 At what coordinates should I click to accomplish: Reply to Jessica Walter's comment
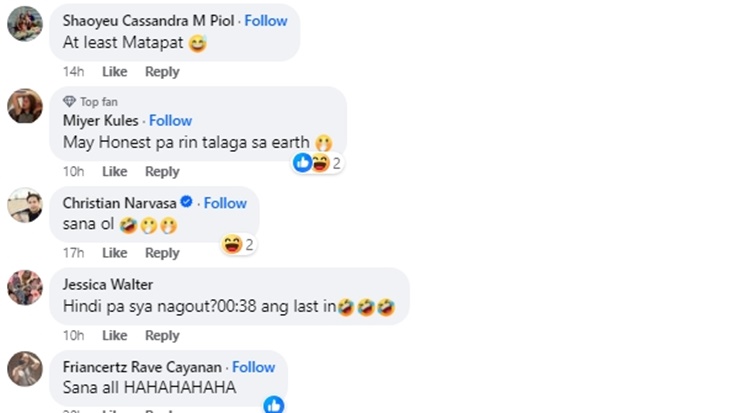coord(162,335)
